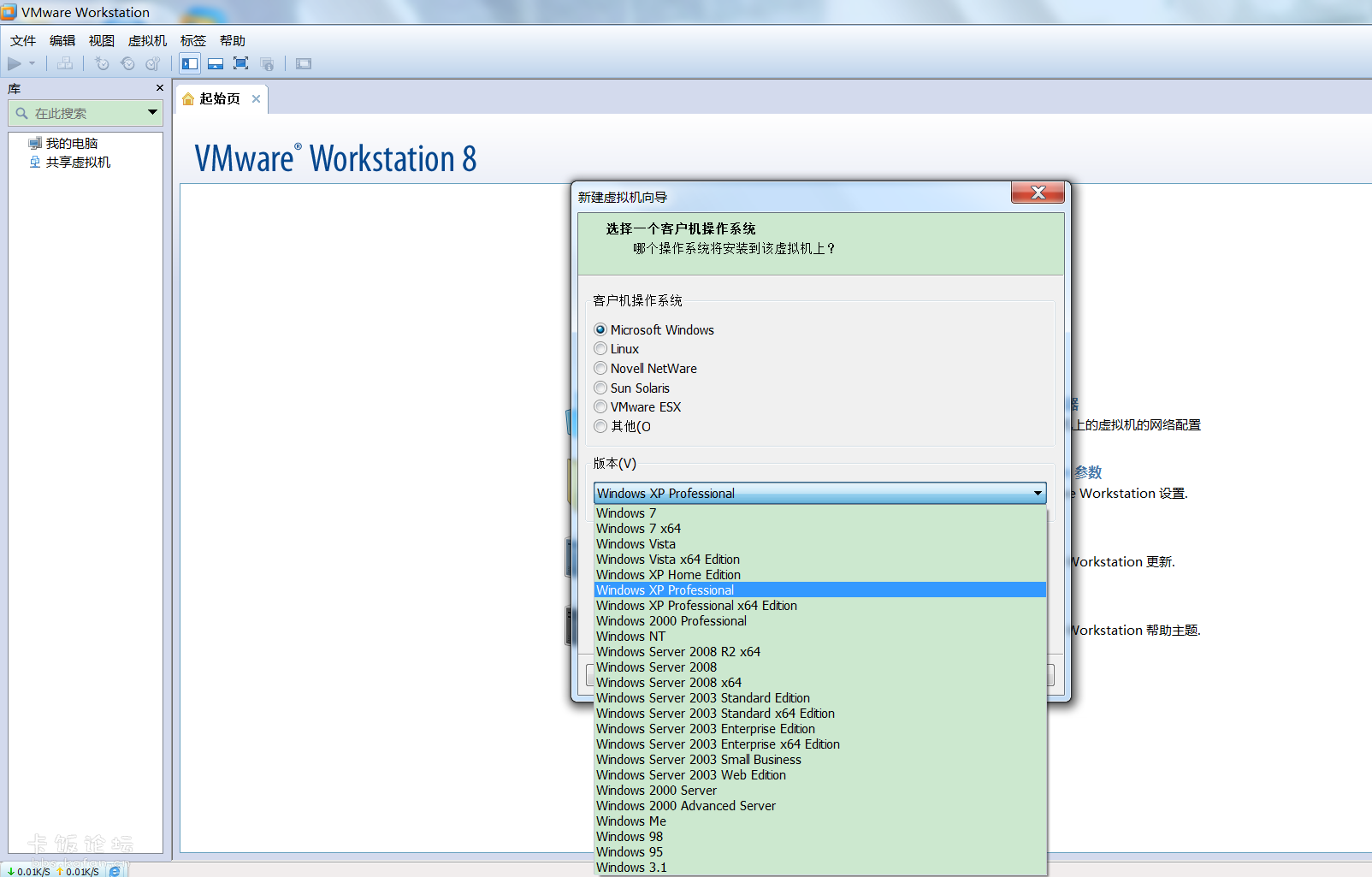Choose Windows XP Professional x64 Edition
Screen dimensions: 1372x877
pyautogui.click(x=820, y=606)
